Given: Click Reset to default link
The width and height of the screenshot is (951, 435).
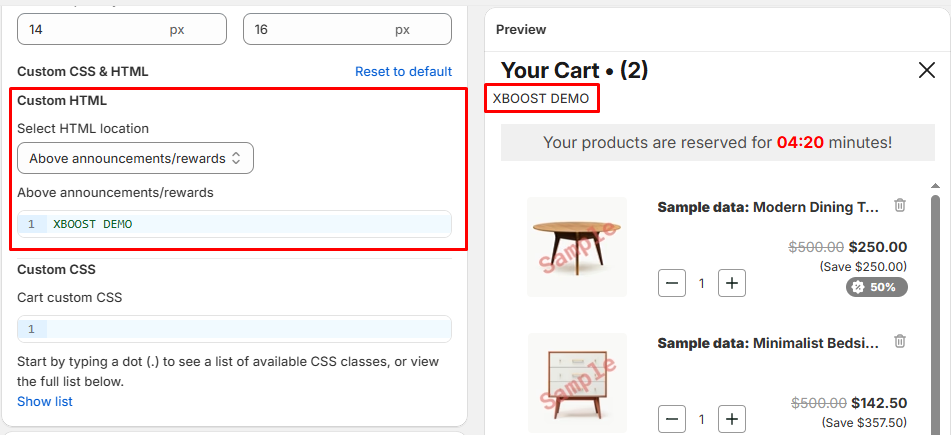Looking at the screenshot, I should pyautogui.click(x=403, y=72).
